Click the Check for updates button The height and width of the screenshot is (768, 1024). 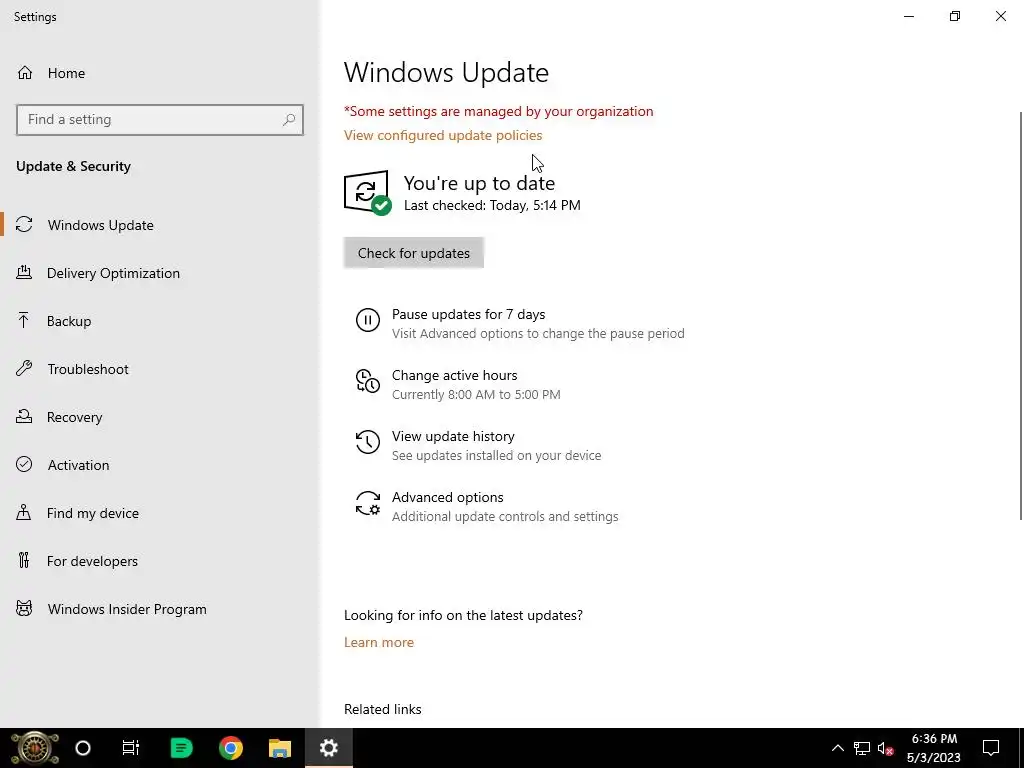click(413, 253)
